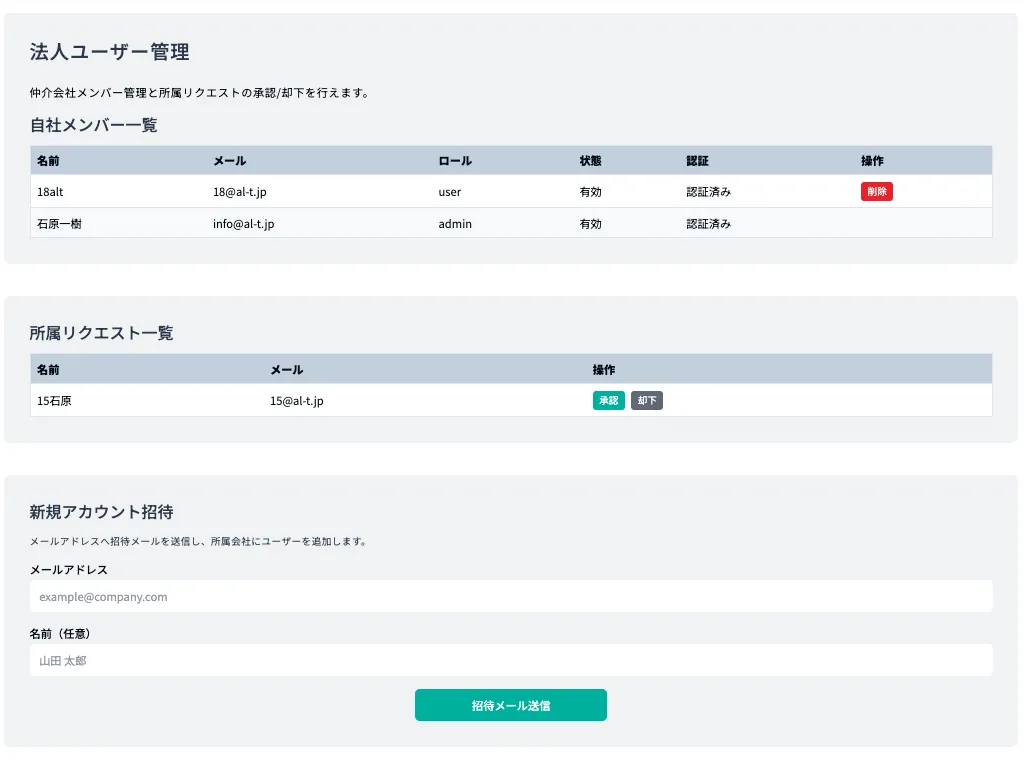1033x760 pixels.
Task: Approve the 15石原 request with 承認
Action: tap(608, 401)
